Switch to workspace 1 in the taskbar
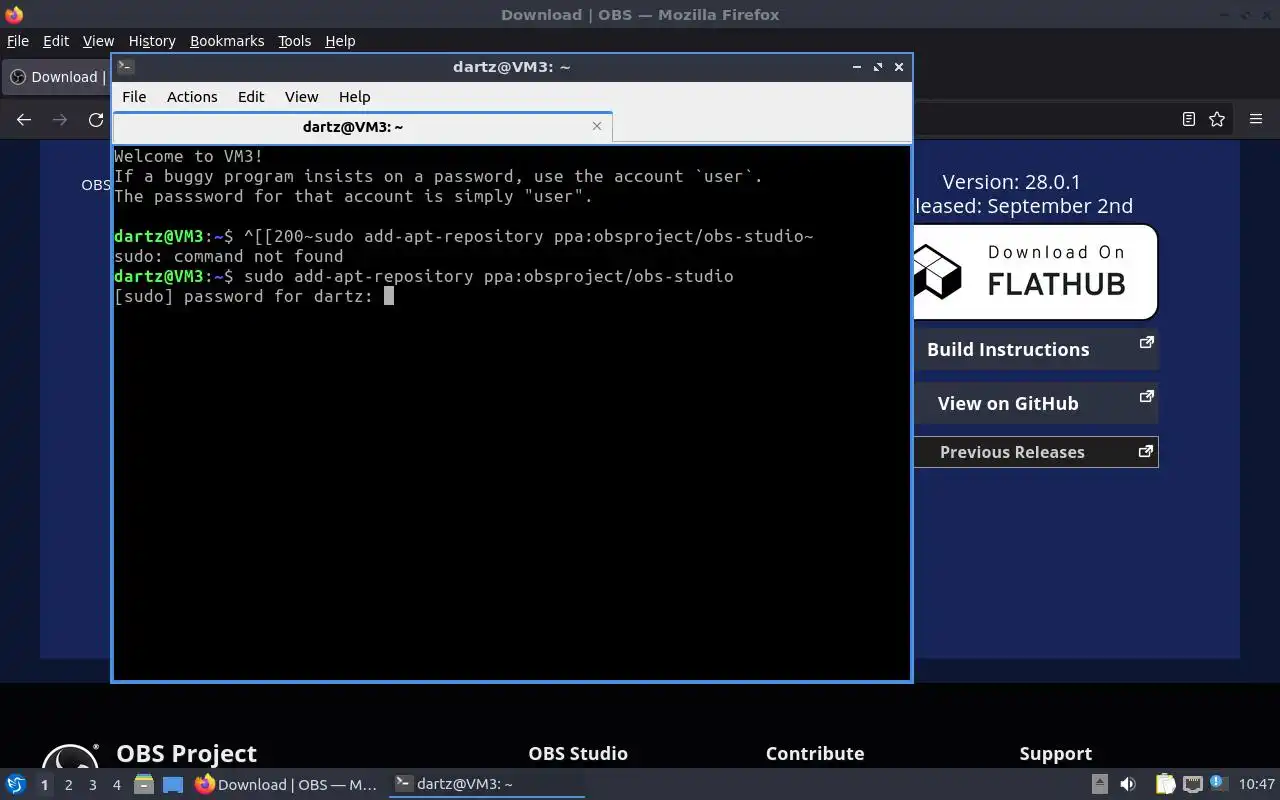Screen dimensions: 1280x800 tap(44, 785)
